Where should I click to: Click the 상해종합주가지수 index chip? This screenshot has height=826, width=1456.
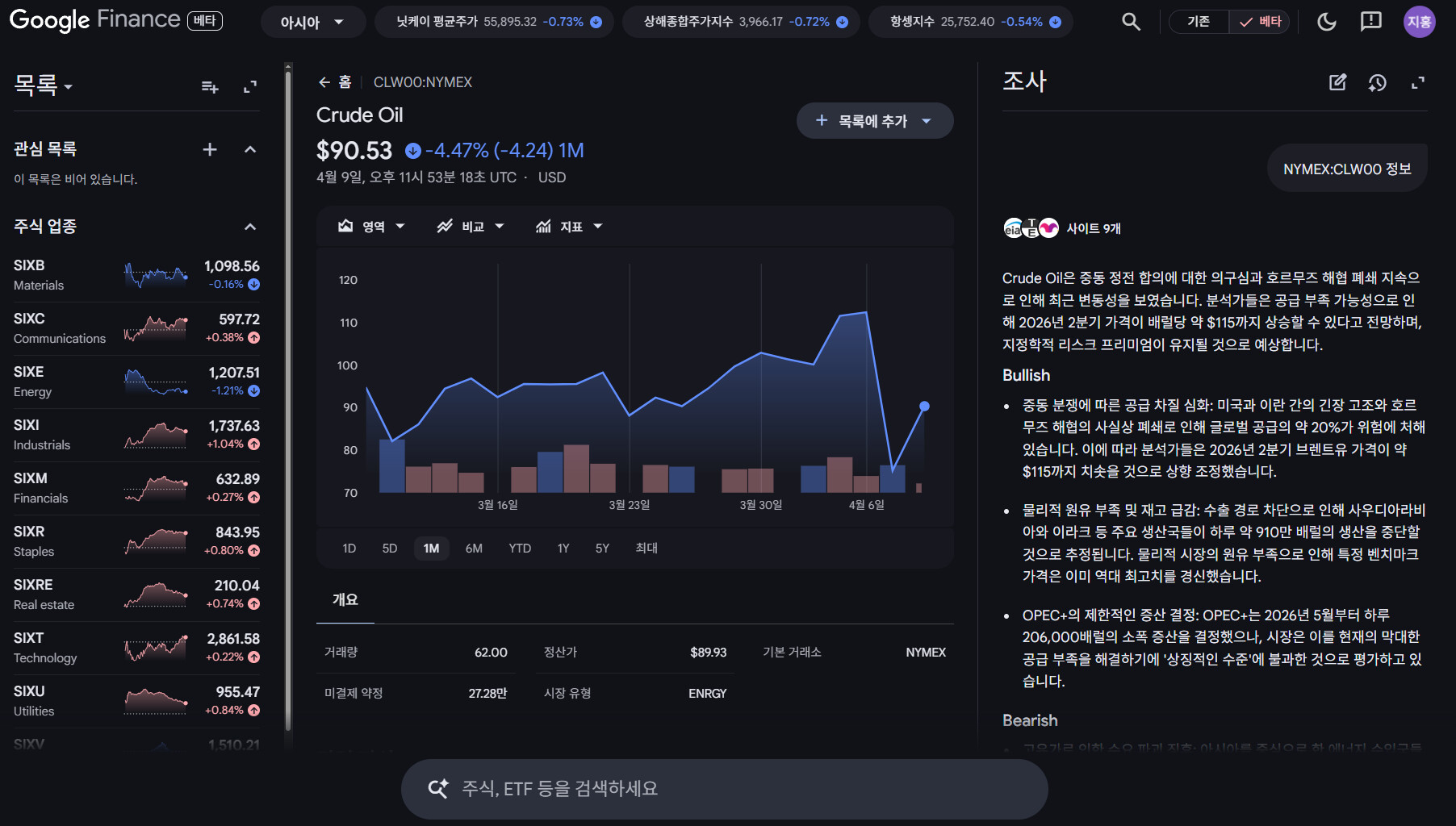coord(741,22)
